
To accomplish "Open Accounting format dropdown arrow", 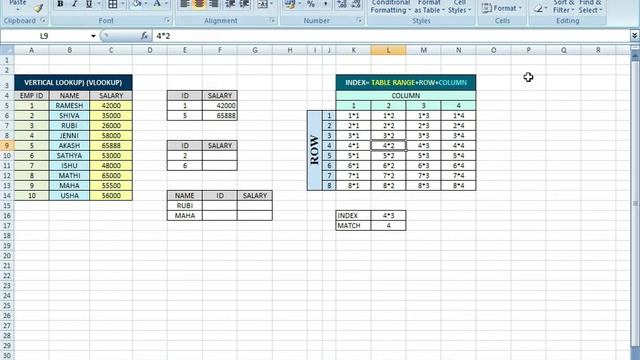I will coord(299,4).
